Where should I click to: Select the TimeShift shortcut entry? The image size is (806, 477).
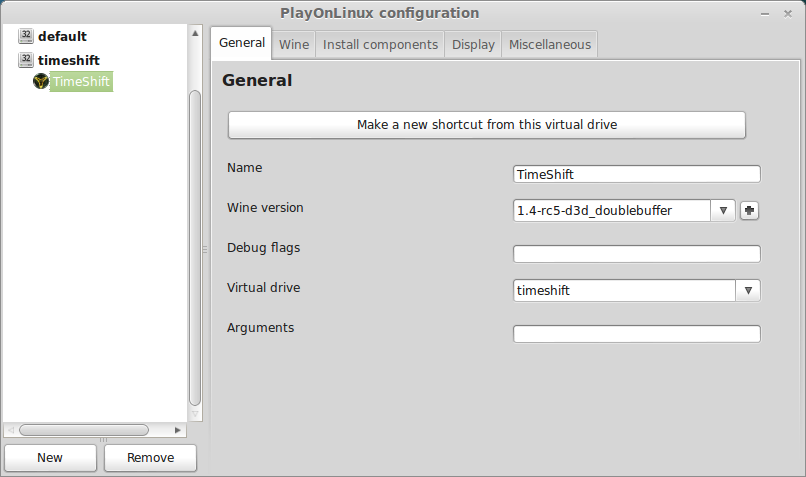click(81, 82)
